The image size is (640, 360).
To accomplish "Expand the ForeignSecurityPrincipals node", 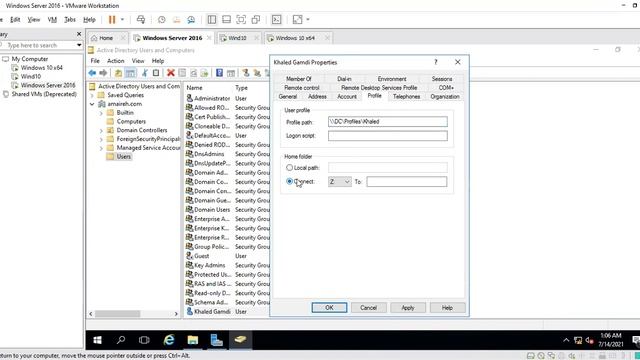I will 101,139.
